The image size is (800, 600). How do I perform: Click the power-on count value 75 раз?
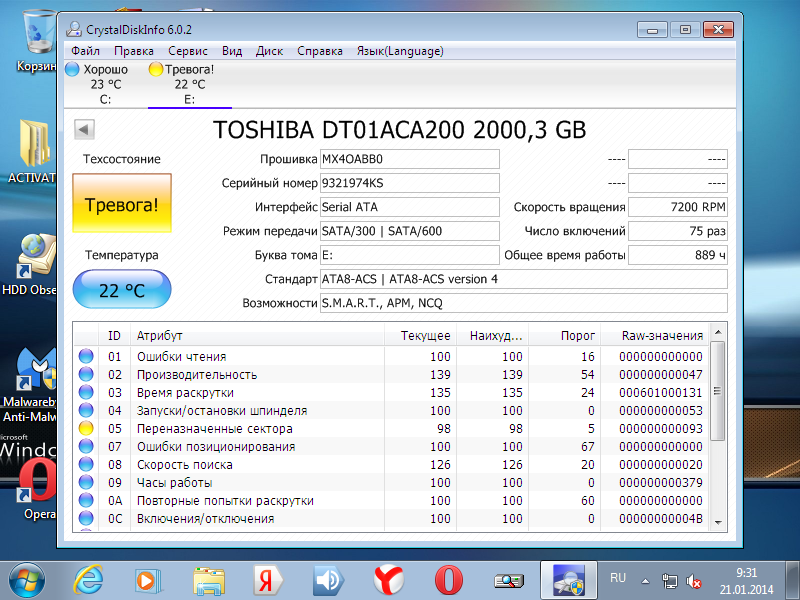(x=678, y=231)
